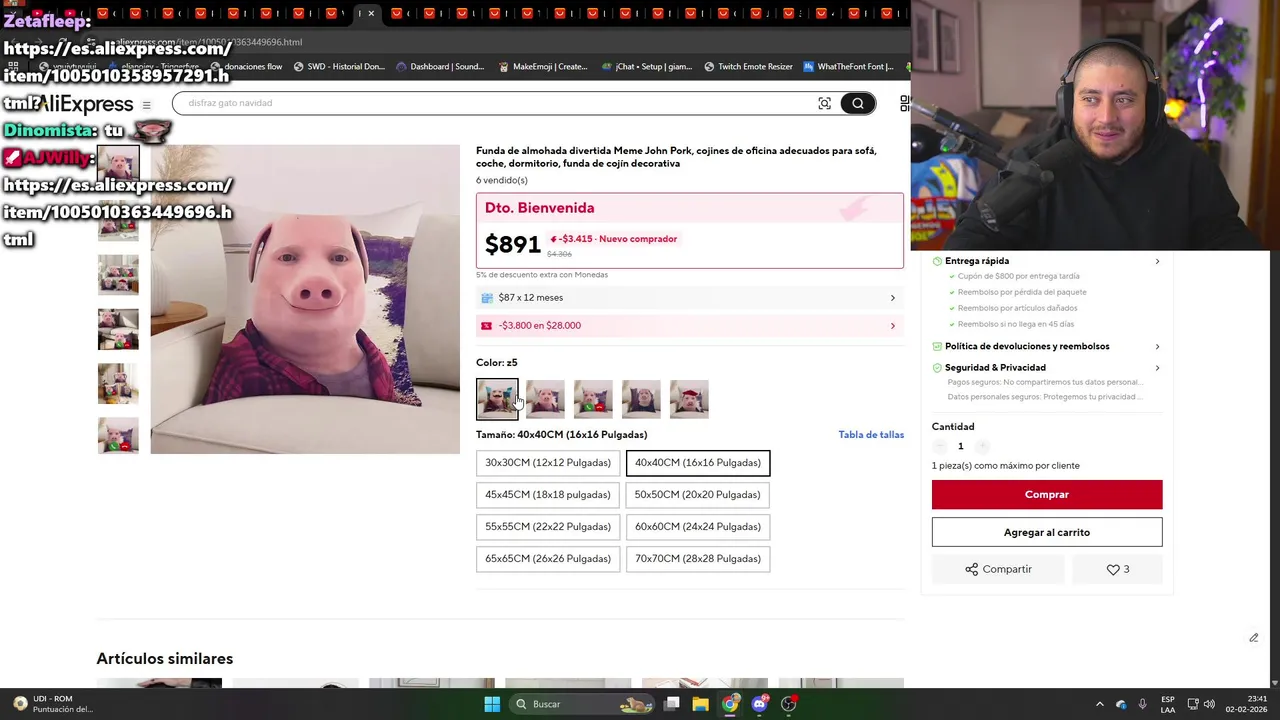Click the Artículos similares heading
This screenshot has height=720, width=1280.
[x=165, y=659]
